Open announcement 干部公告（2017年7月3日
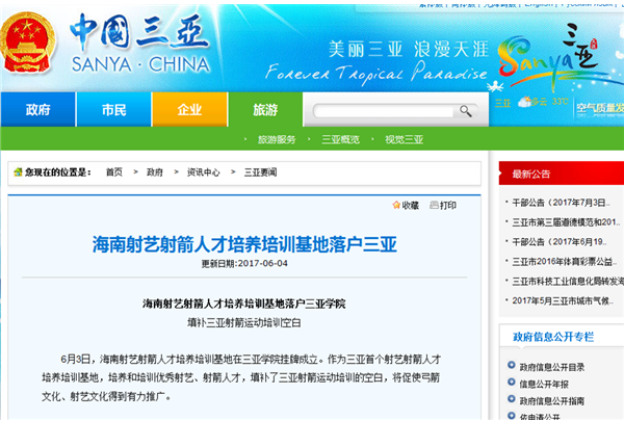The image size is (626, 421). 561,203
